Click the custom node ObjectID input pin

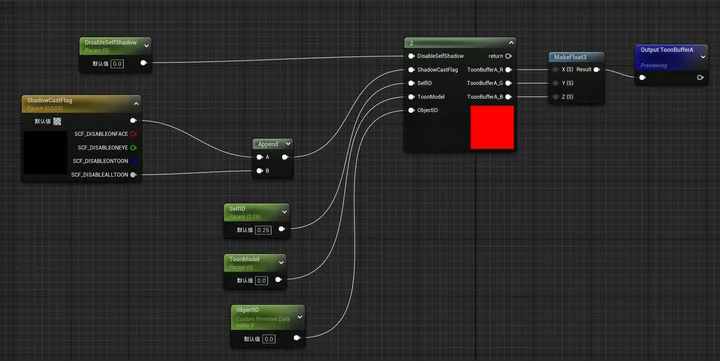coord(411,110)
